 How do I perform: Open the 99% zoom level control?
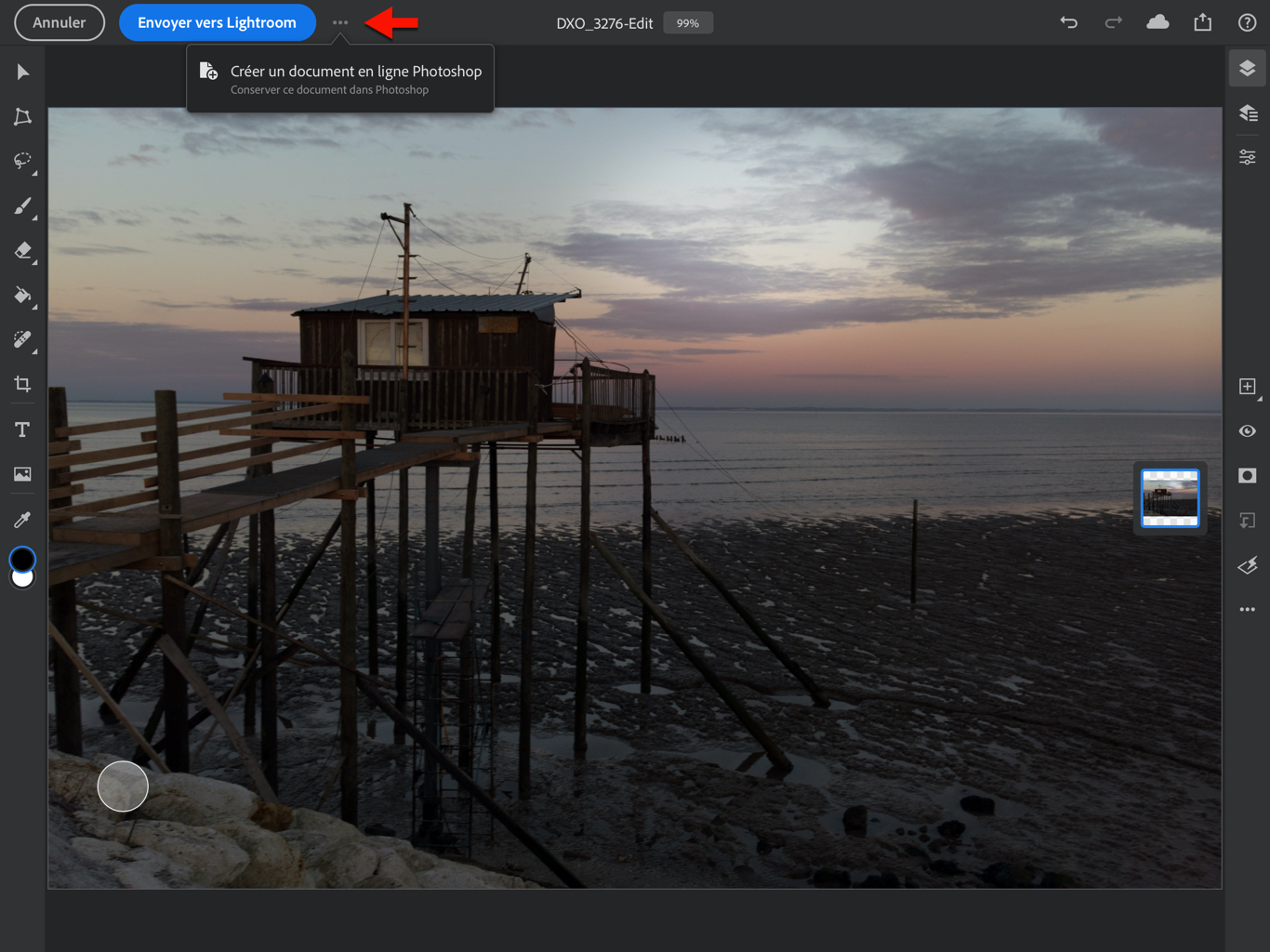688,23
